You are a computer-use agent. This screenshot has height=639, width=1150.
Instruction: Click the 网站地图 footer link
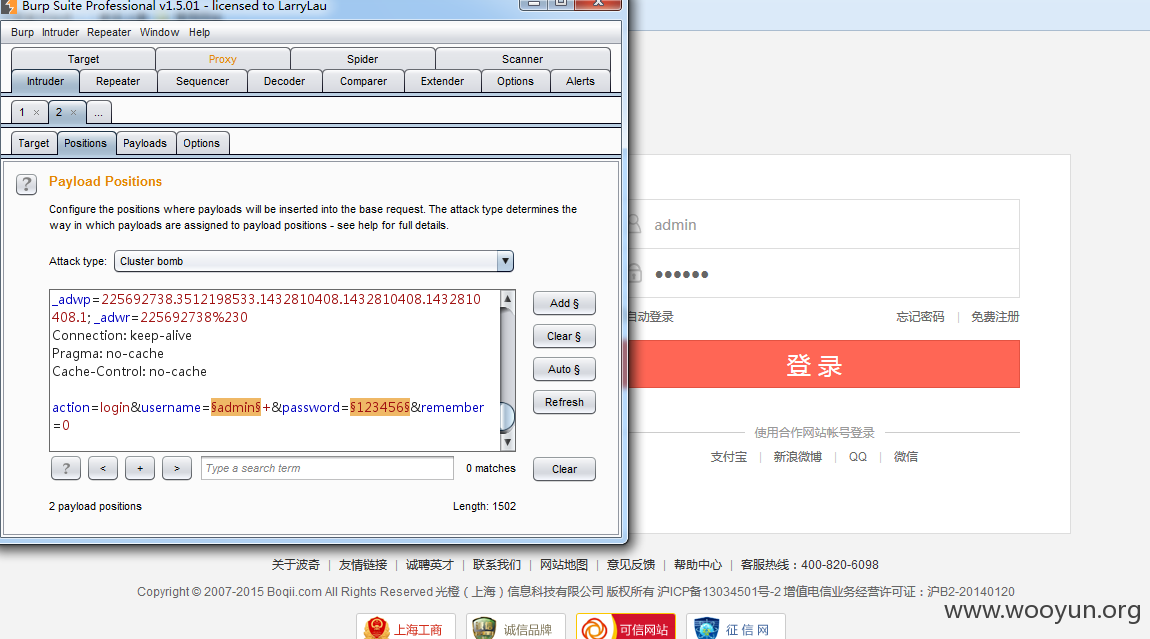(564, 565)
